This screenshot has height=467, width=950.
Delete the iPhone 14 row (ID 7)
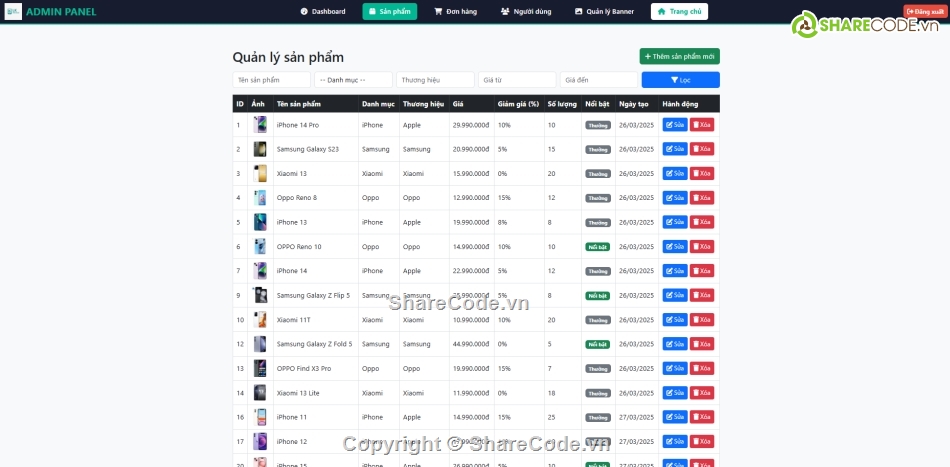[702, 271]
